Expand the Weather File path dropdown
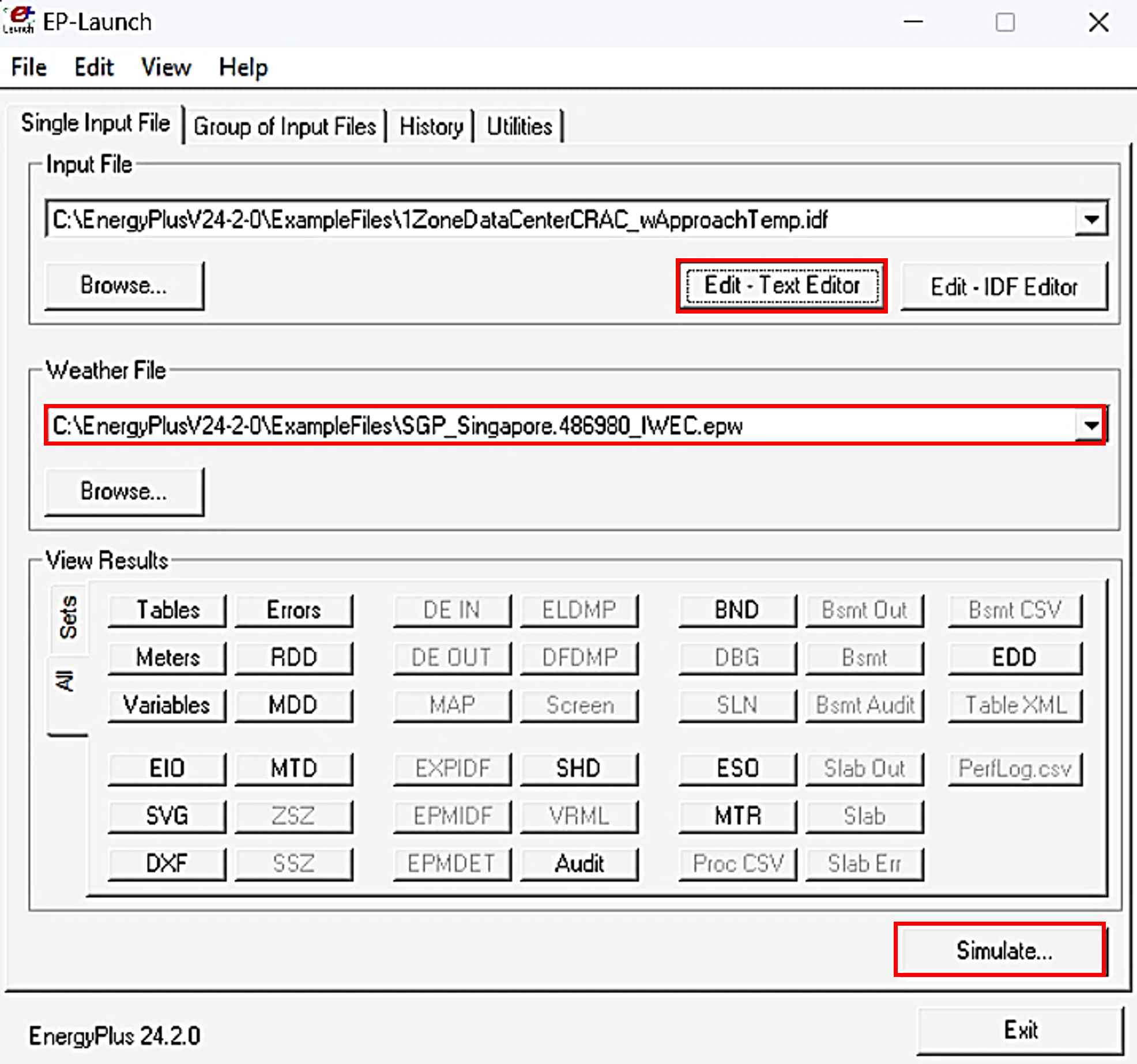 coord(1090,426)
